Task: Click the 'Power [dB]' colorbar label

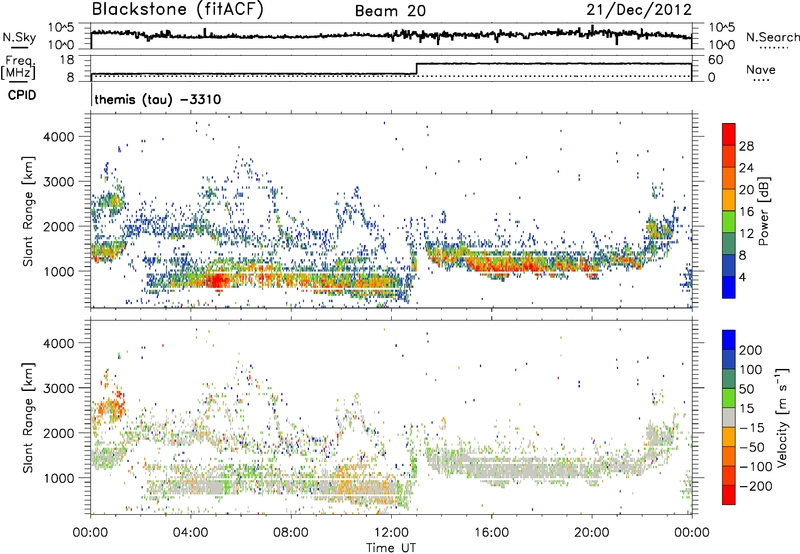Action: [x=763, y=211]
